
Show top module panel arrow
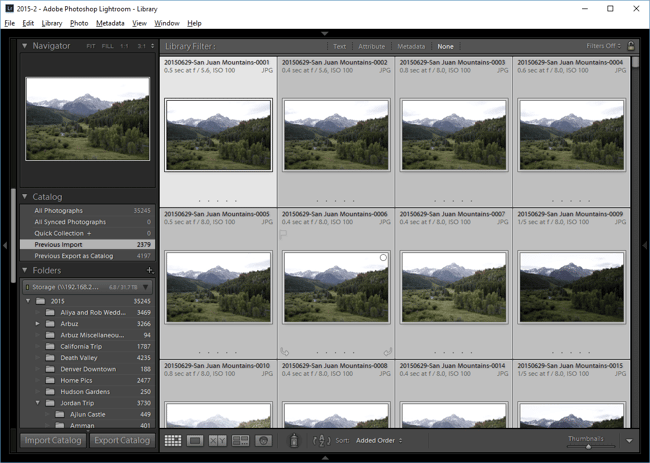tap(325, 33)
